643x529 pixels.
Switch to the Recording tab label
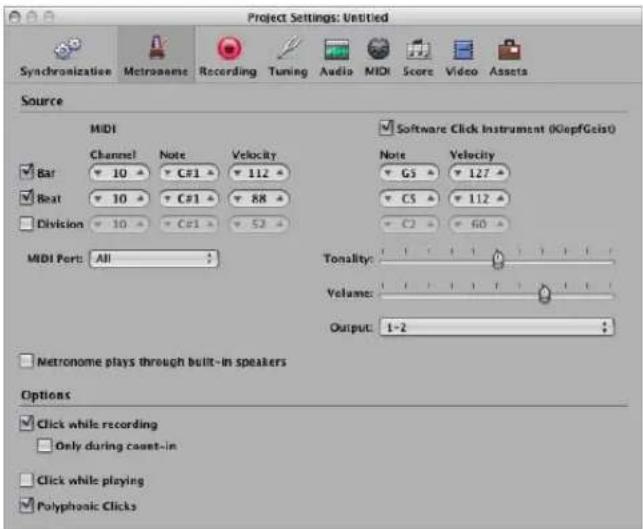228,71
